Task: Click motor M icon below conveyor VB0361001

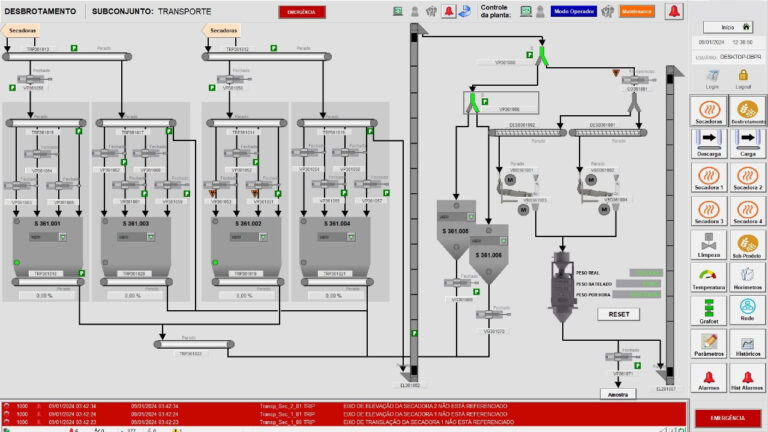Action: point(523,210)
